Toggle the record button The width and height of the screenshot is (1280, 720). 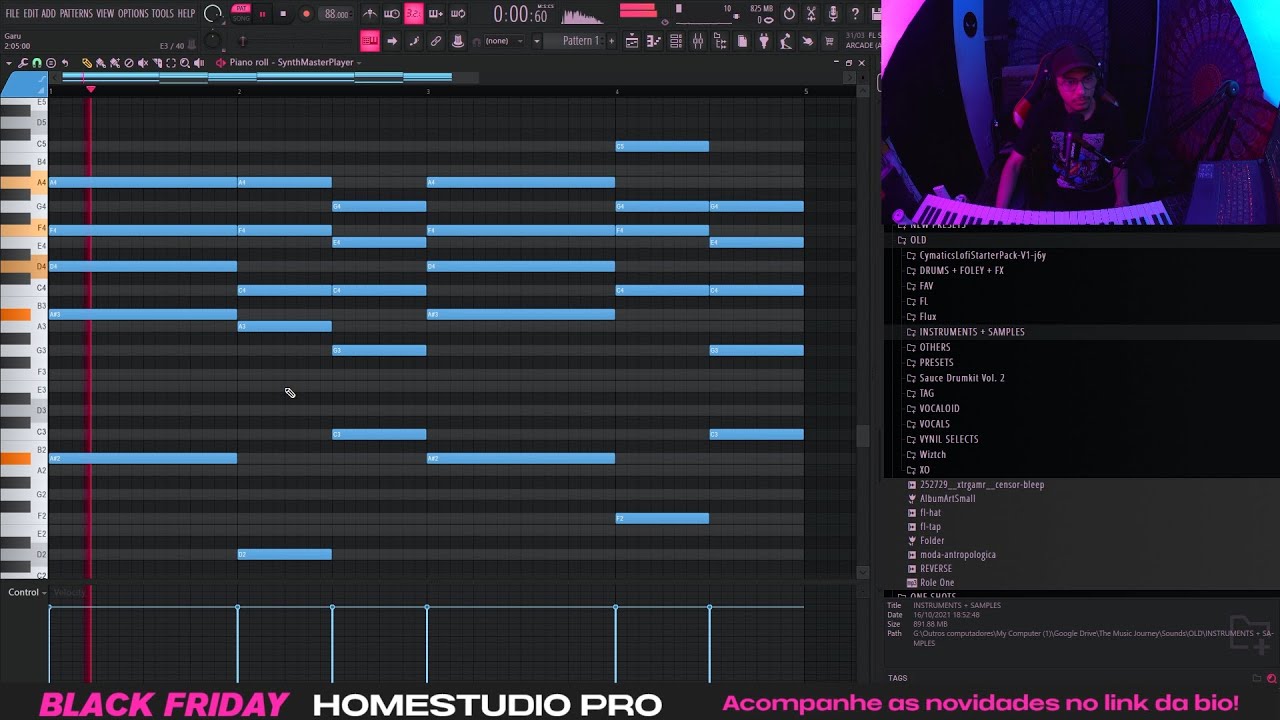click(306, 14)
